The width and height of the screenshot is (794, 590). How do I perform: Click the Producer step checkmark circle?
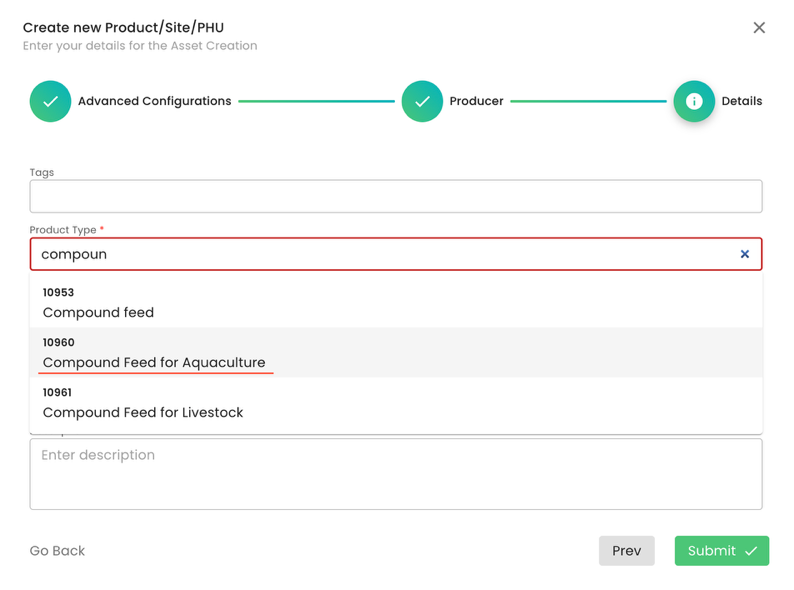click(x=422, y=101)
